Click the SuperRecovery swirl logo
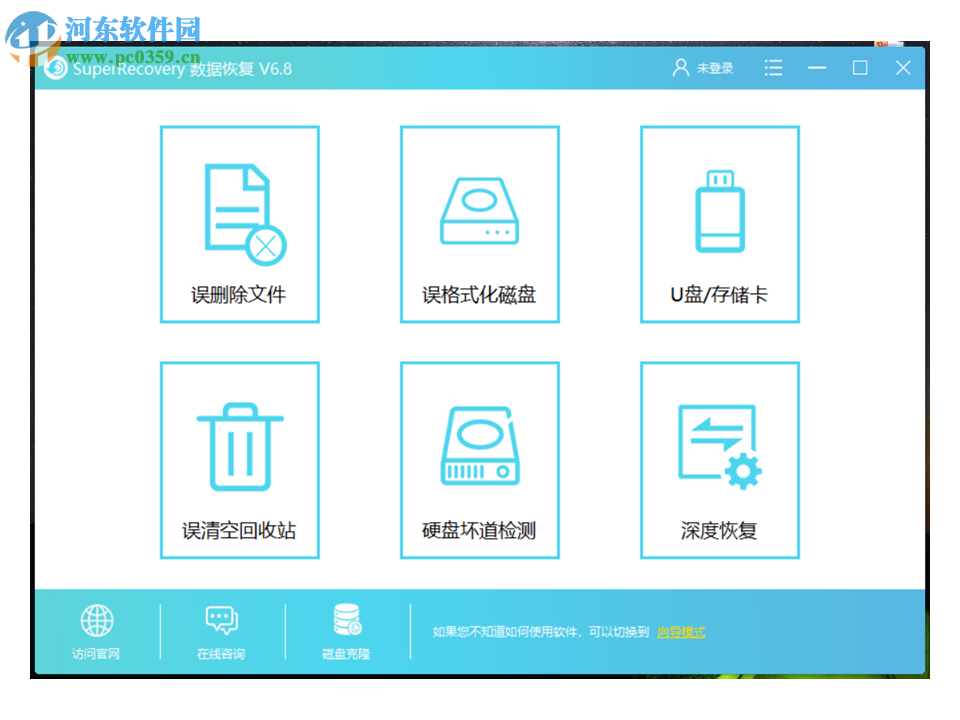Viewport: 960px width, 720px height. [57, 68]
